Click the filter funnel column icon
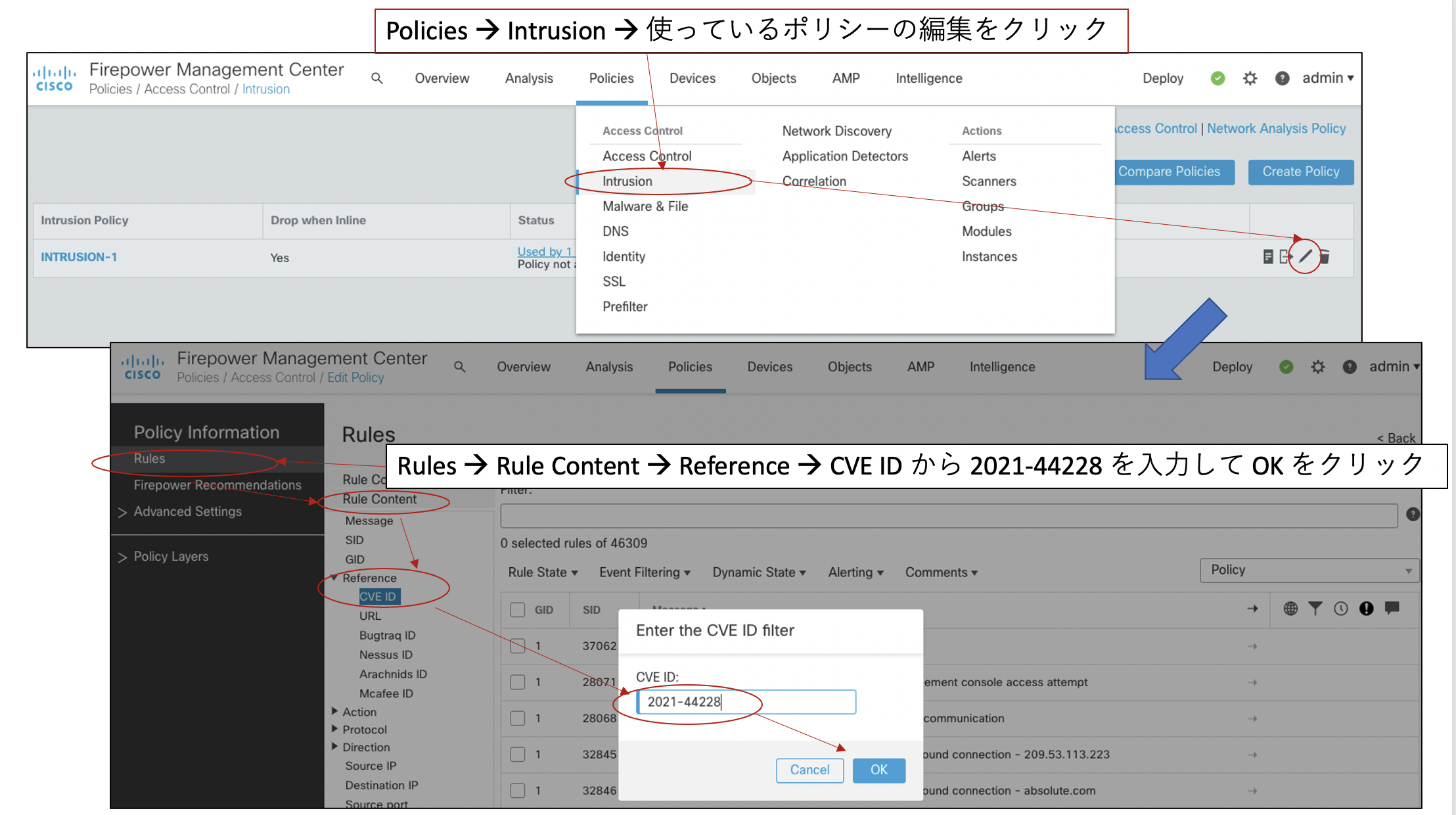 (1315, 609)
